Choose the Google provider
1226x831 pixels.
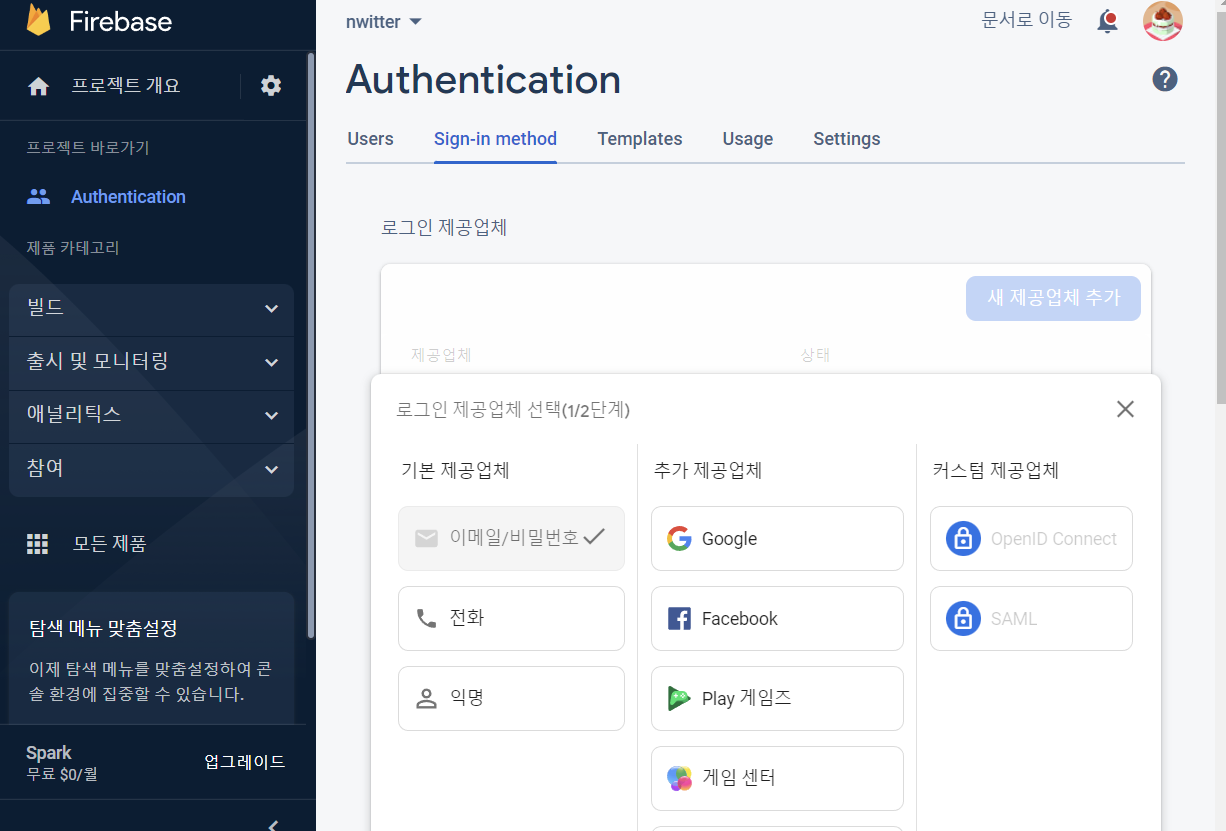pyautogui.click(x=777, y=538)
